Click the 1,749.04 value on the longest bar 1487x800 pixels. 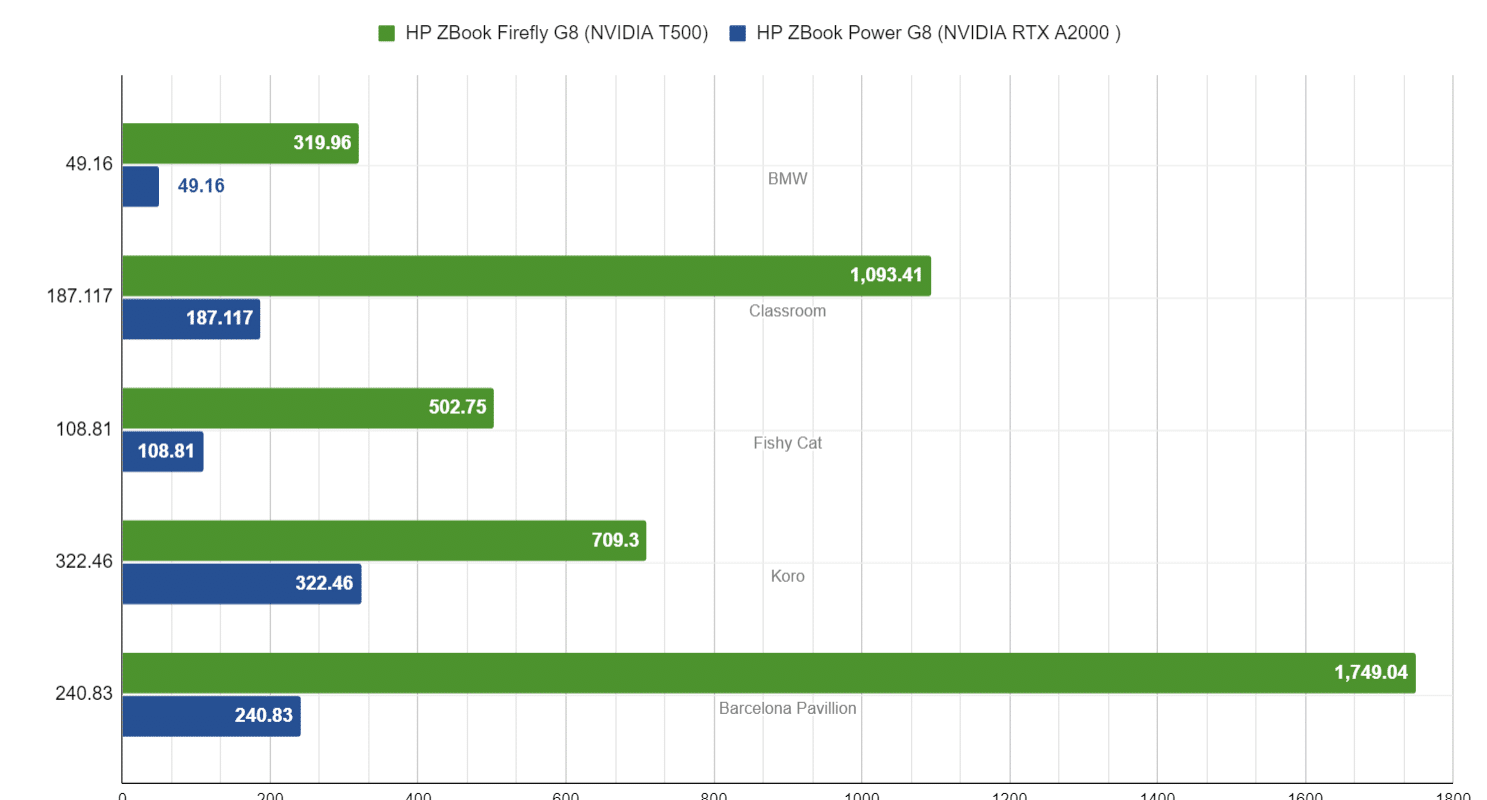(x=1371, y=673)
